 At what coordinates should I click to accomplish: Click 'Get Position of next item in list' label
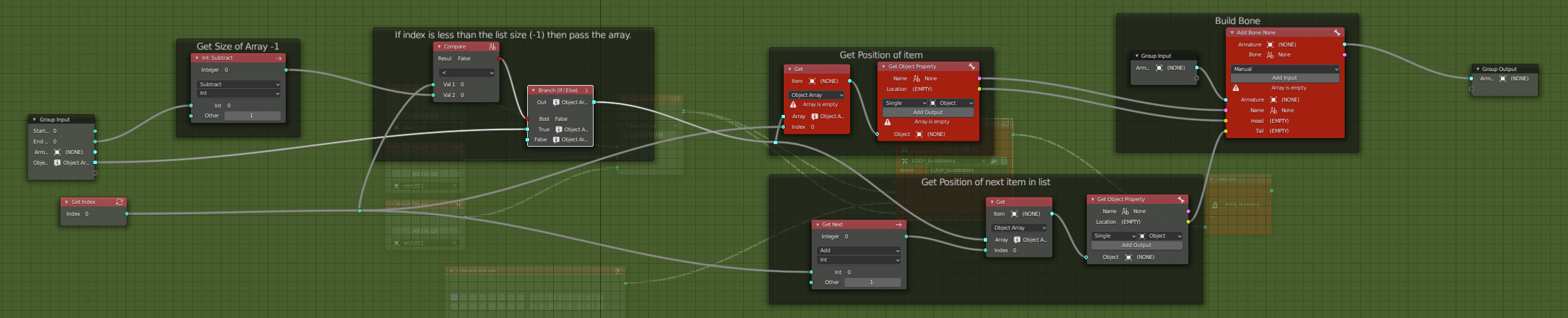pyautogui.click(x=986, y=182)
